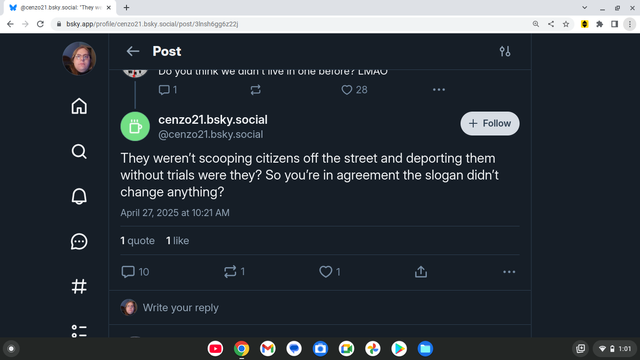Open the Chat messages bubble icon
This screenshot has height=360, width=640.
[x=79, y=241]
